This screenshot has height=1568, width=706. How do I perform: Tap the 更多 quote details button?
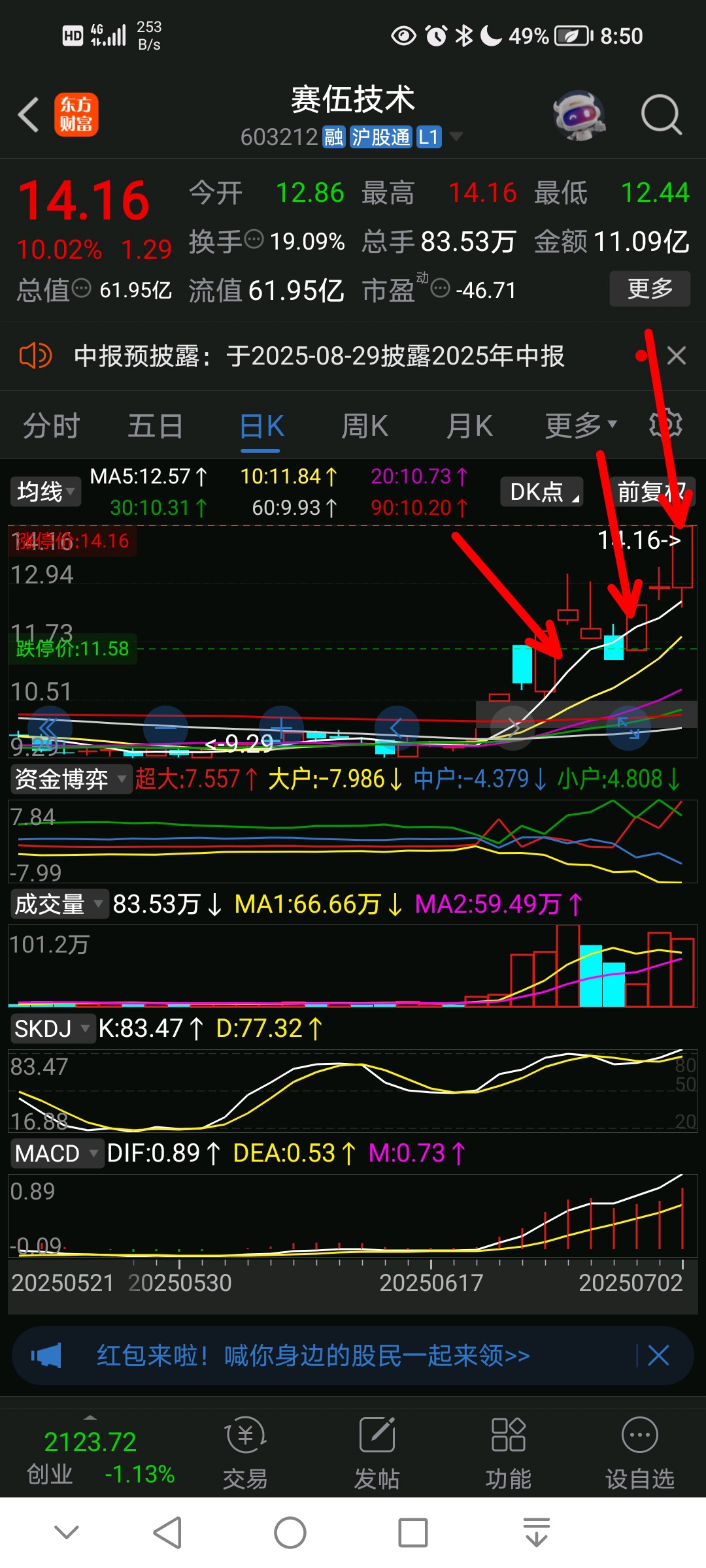[x=650, y=288]
